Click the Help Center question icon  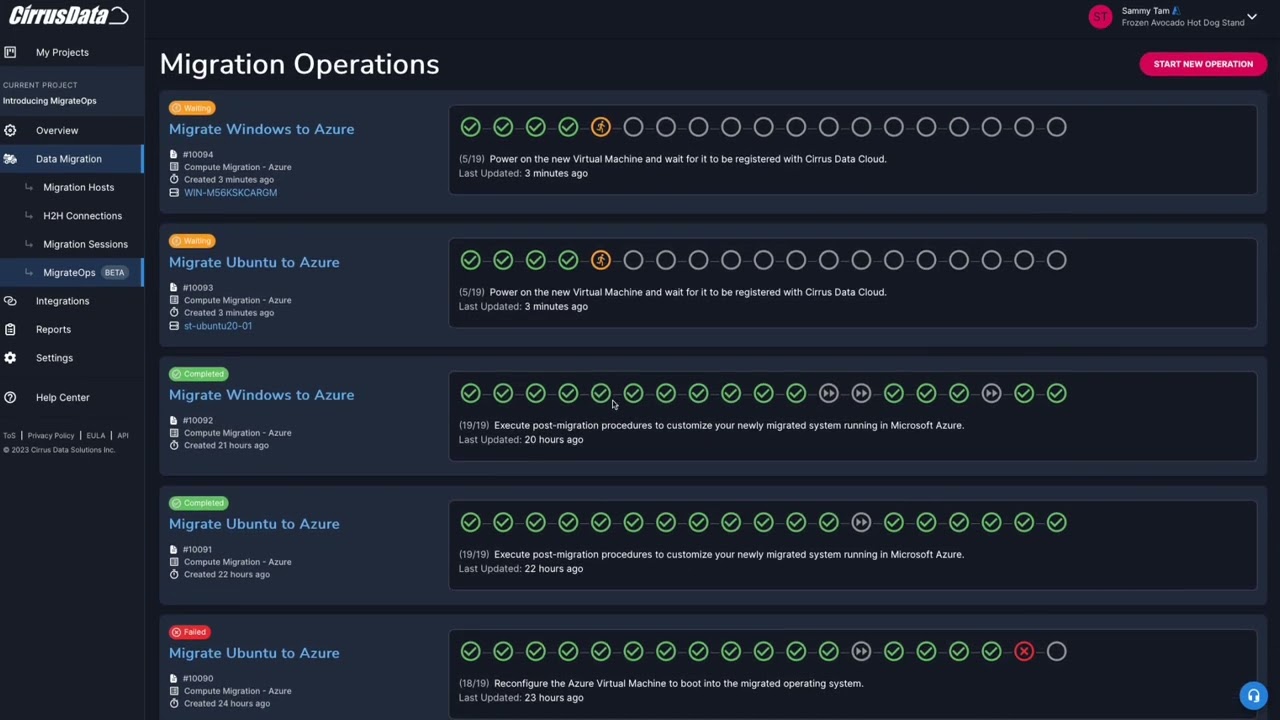point(10,397)
